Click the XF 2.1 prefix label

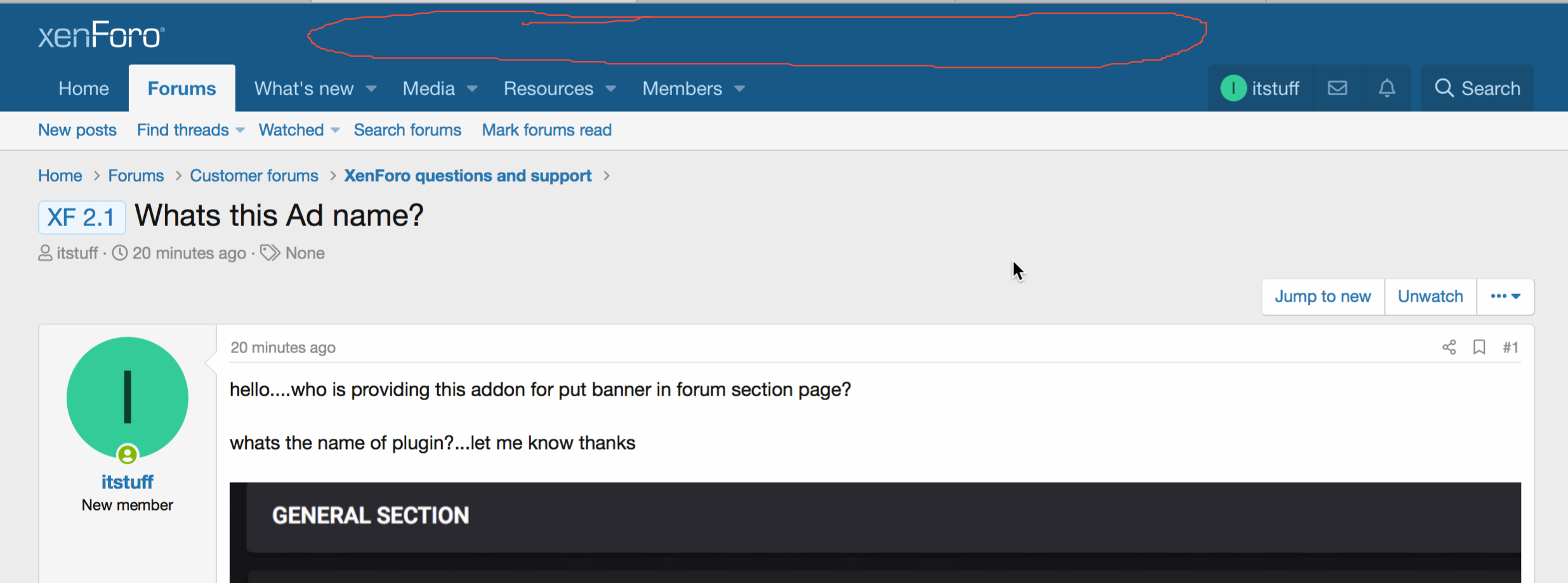point(81,217)
